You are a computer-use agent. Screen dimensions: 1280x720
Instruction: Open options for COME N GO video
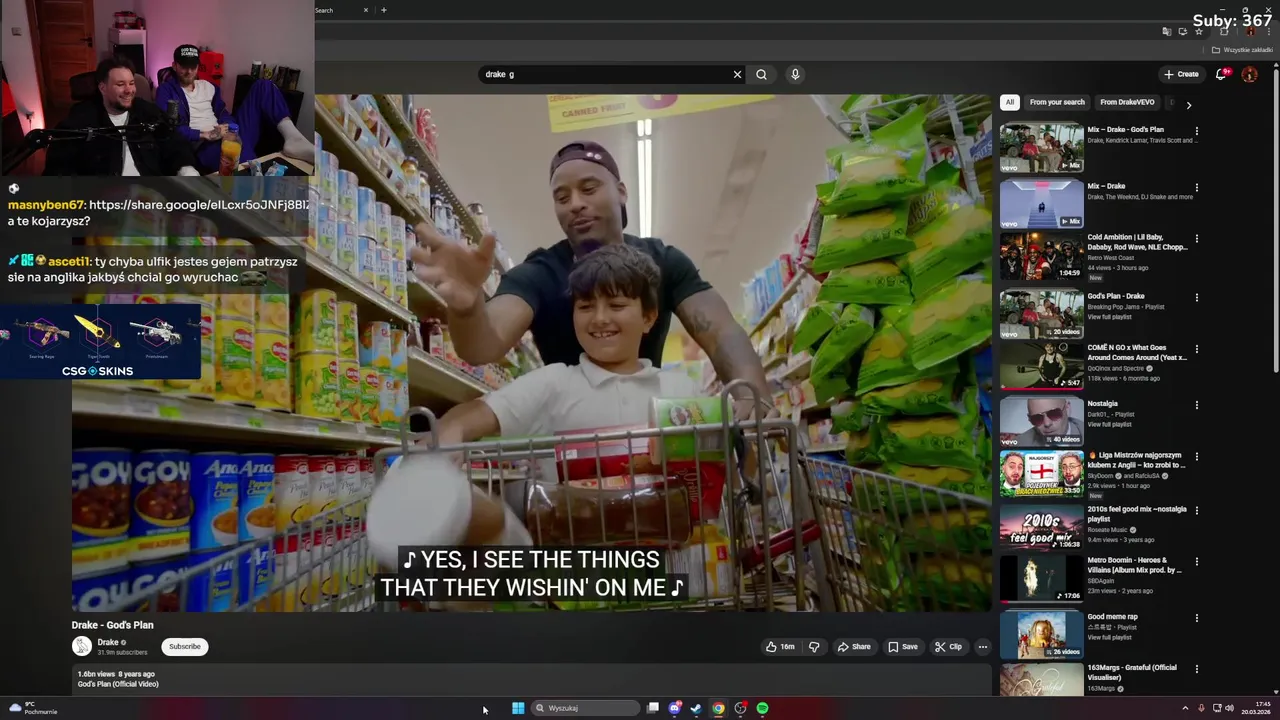pyautogui.click(x=1196, y=351)
